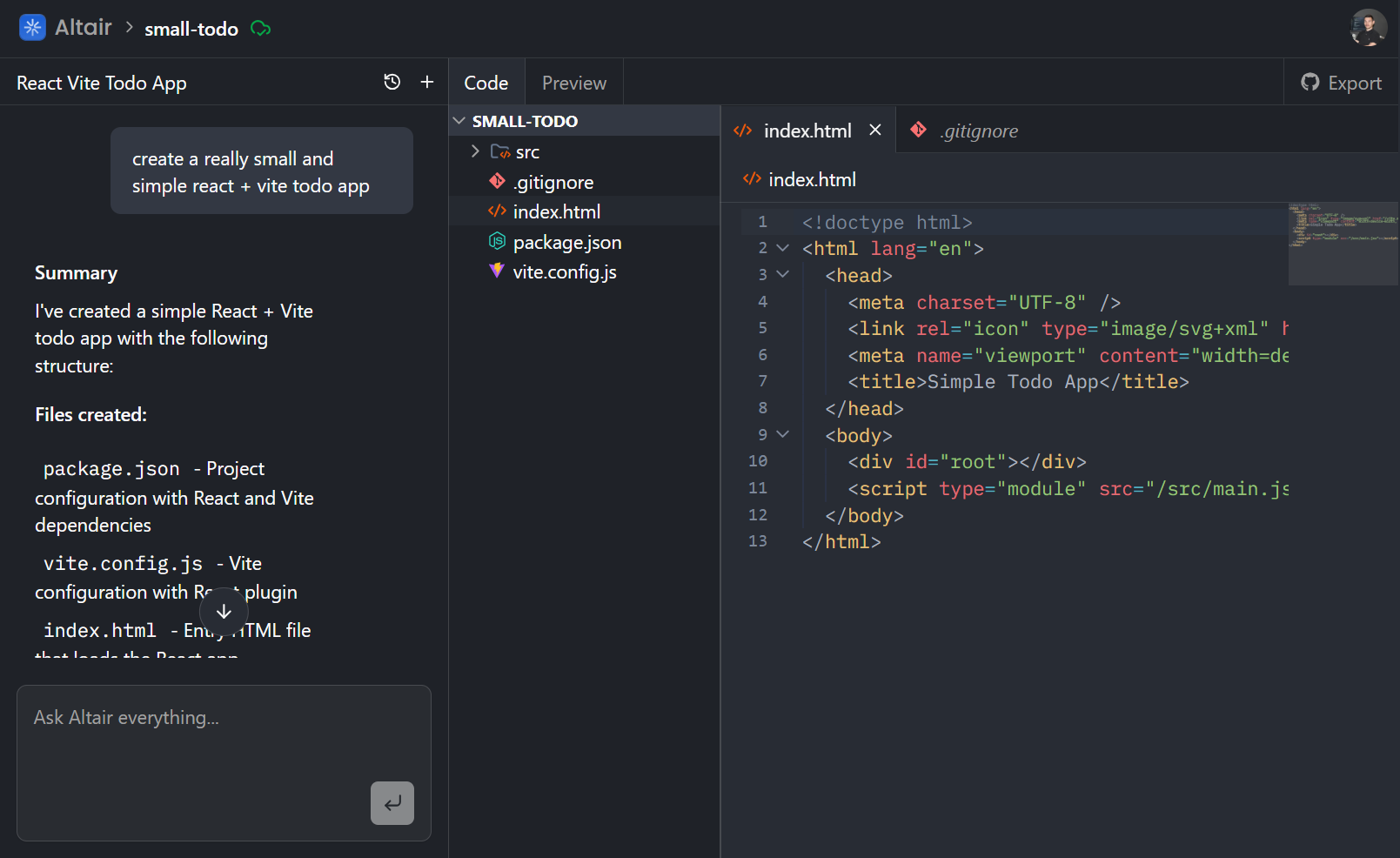Select the Code tab
Viewport: 1400px width, 858px height.
tap(486, 83)
